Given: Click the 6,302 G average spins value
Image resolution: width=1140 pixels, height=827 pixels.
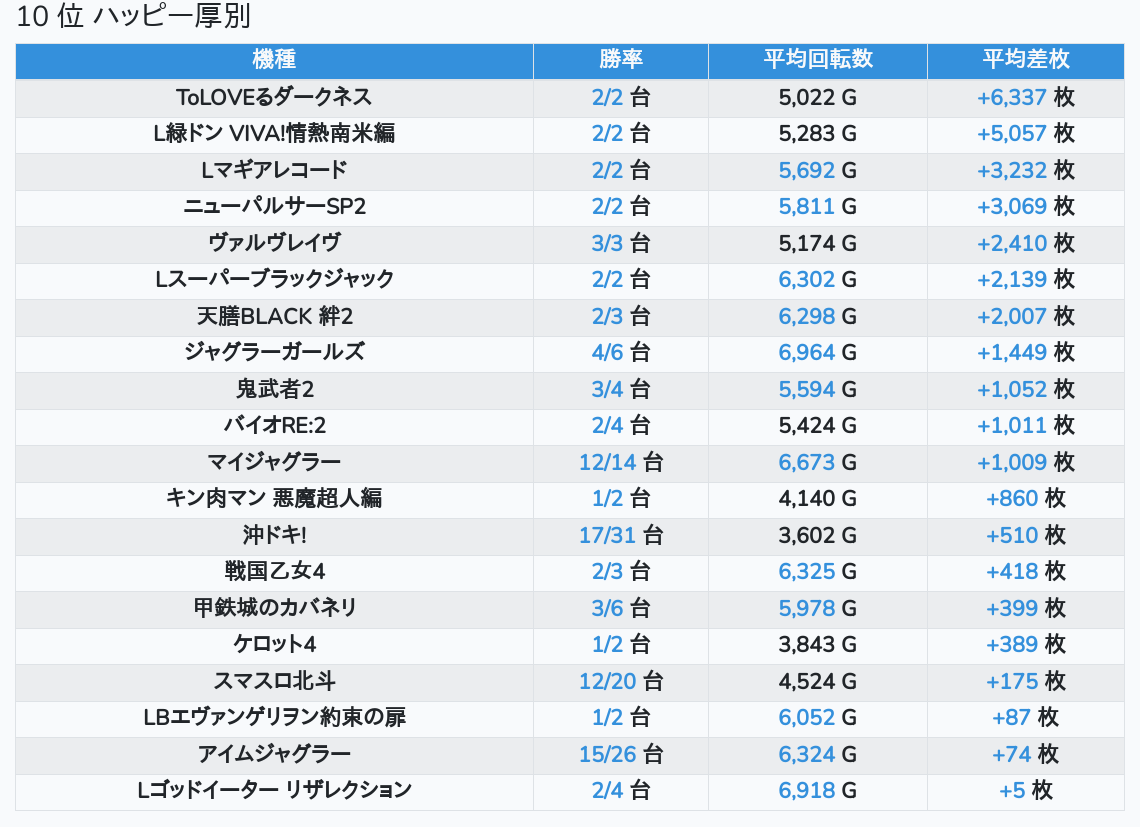Looking at the screenshot, I should tap(817, 279).
